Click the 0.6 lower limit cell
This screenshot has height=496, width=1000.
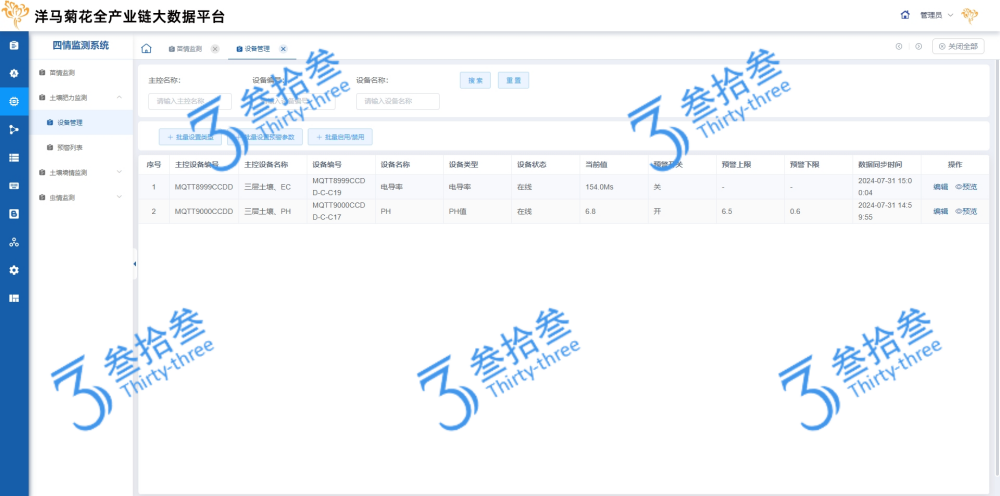(x=795, y=211)
